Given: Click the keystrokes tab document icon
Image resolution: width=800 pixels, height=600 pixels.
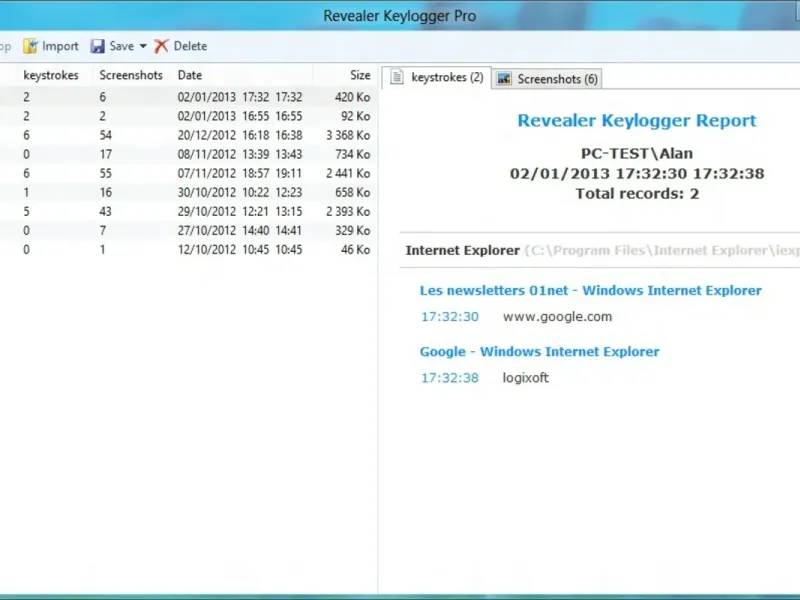Looking at the screenshot, I should (397, 77).
